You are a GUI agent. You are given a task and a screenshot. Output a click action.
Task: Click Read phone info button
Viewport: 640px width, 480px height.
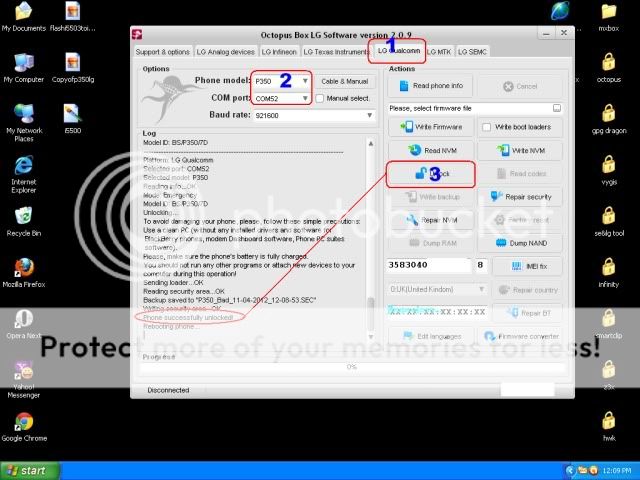point(431,86)
